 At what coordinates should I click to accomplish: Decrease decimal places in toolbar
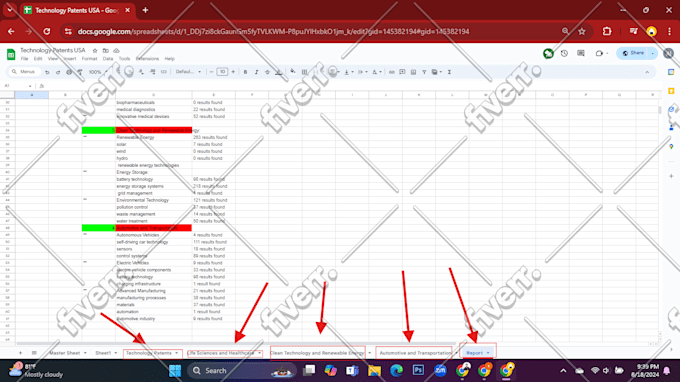pyautogui.click(x=141, y=72)
